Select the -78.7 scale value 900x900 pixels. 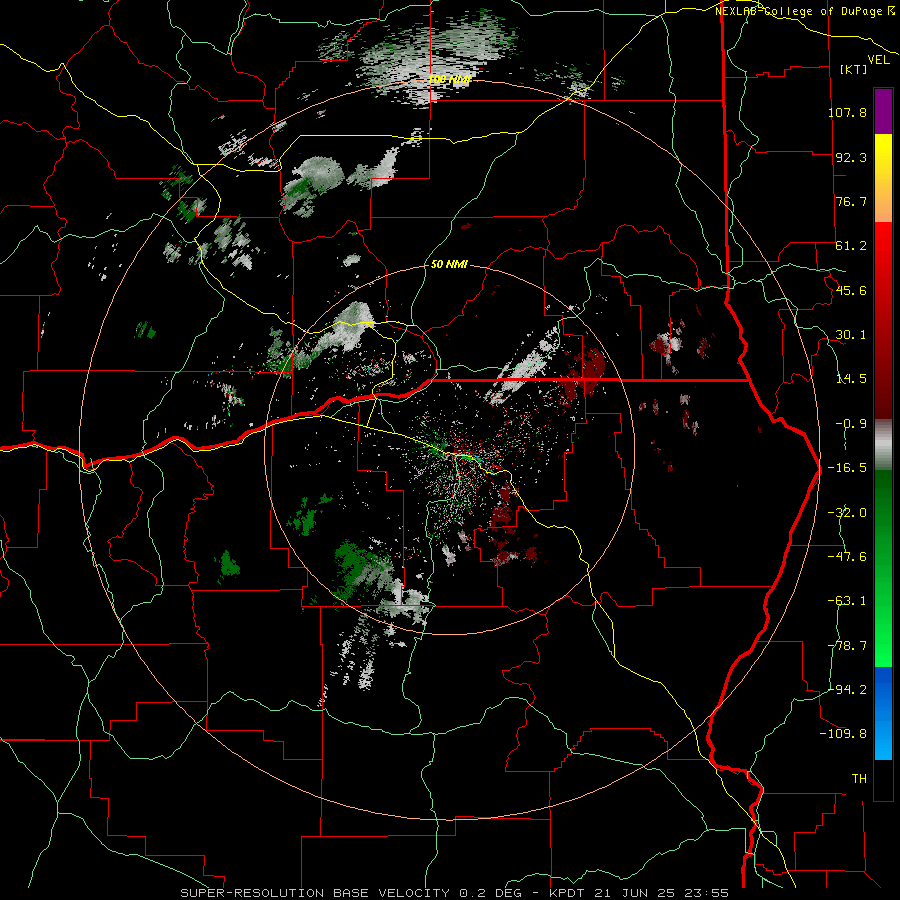847,646
